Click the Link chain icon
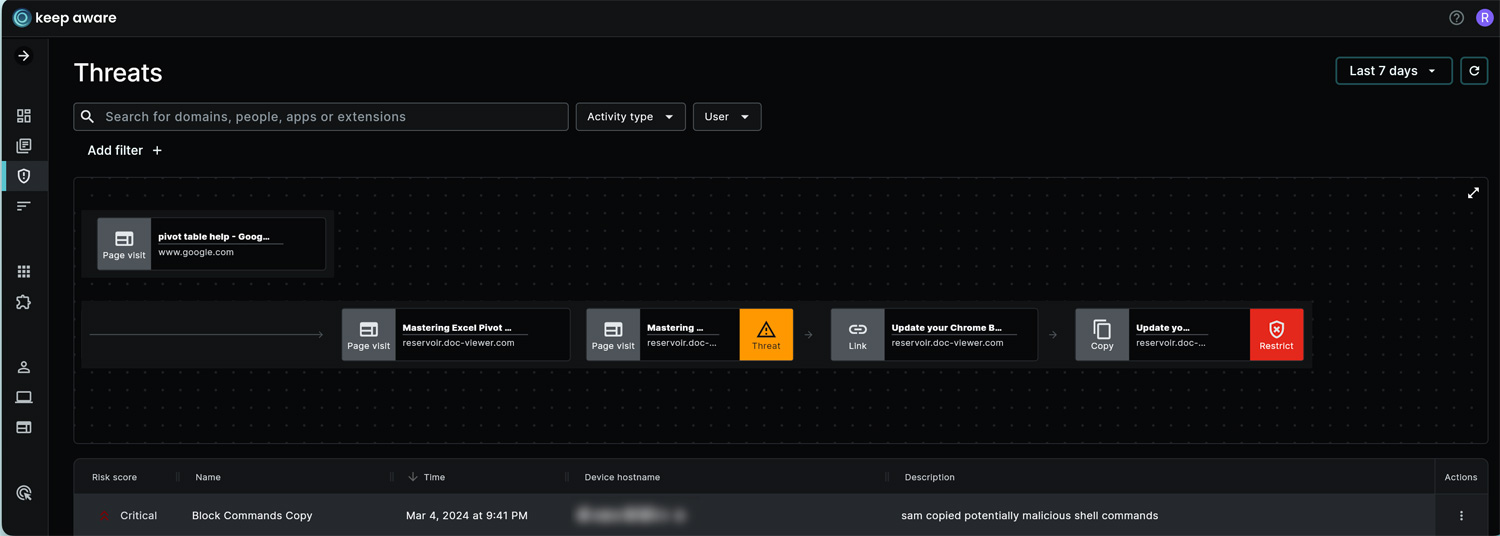This screenshot has height=536, width=1500. point(858,329)
